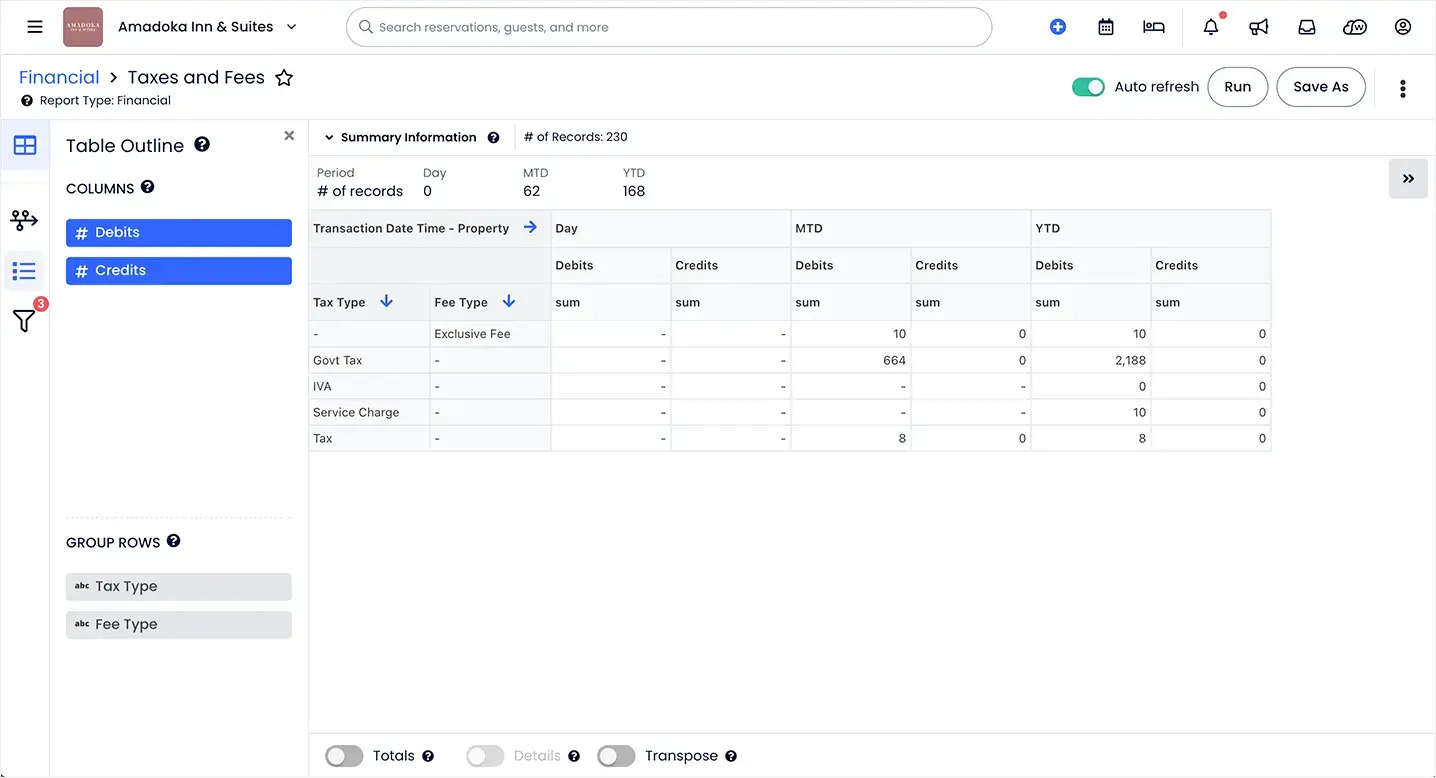This screenshot has width=1436, height=778.
Task: Click the search reservations input field
Action: [669, 27]
